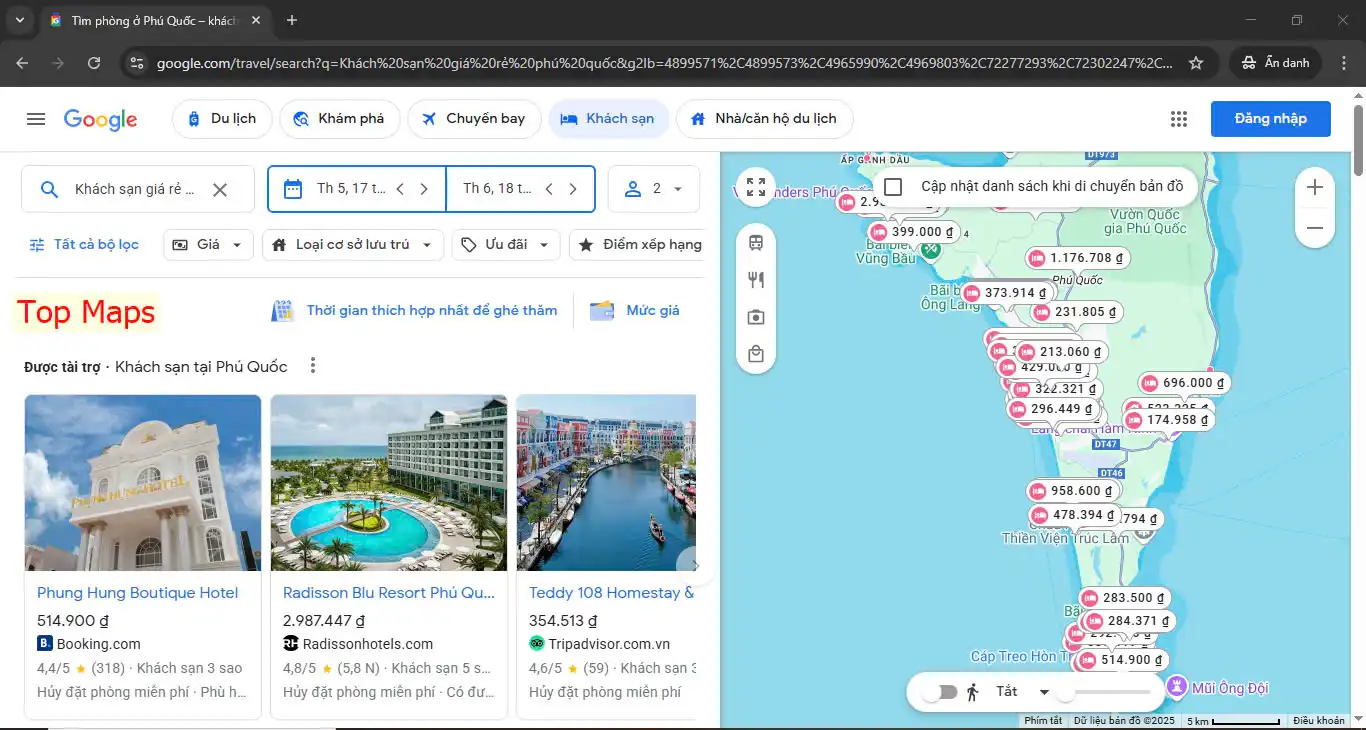
Task: Select the 958.600 ₫ map price pin
Action: (1074, 491)
